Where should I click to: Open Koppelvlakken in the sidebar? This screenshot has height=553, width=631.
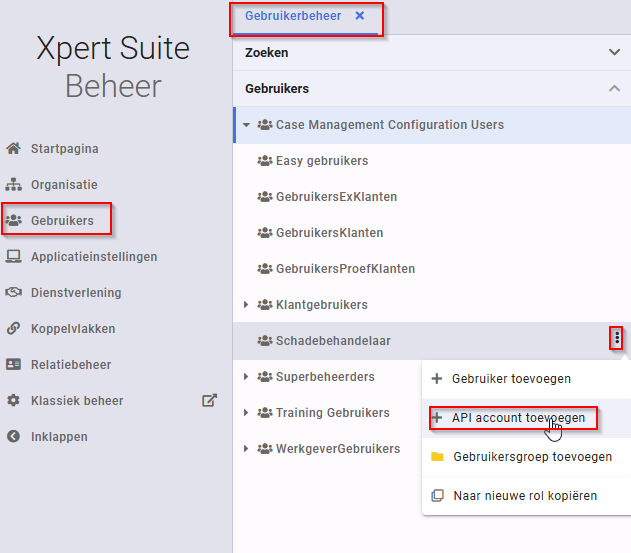click(73, 328)
